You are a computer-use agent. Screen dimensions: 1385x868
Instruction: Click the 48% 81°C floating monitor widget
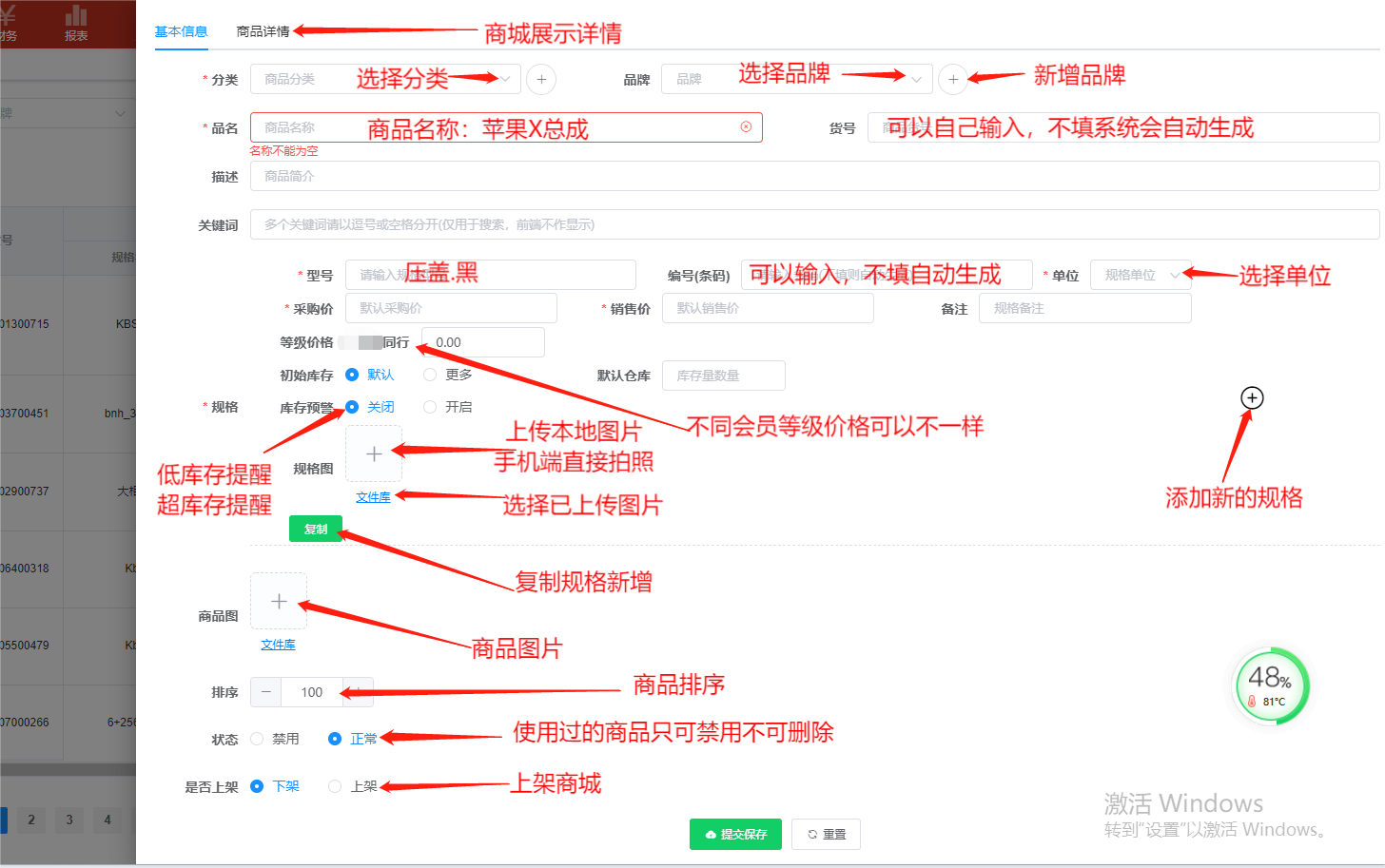1271,685
